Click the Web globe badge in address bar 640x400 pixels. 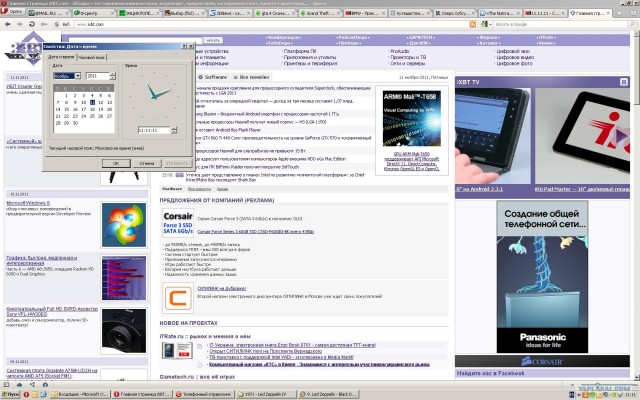pyautogui.click(x=62, y=24)
